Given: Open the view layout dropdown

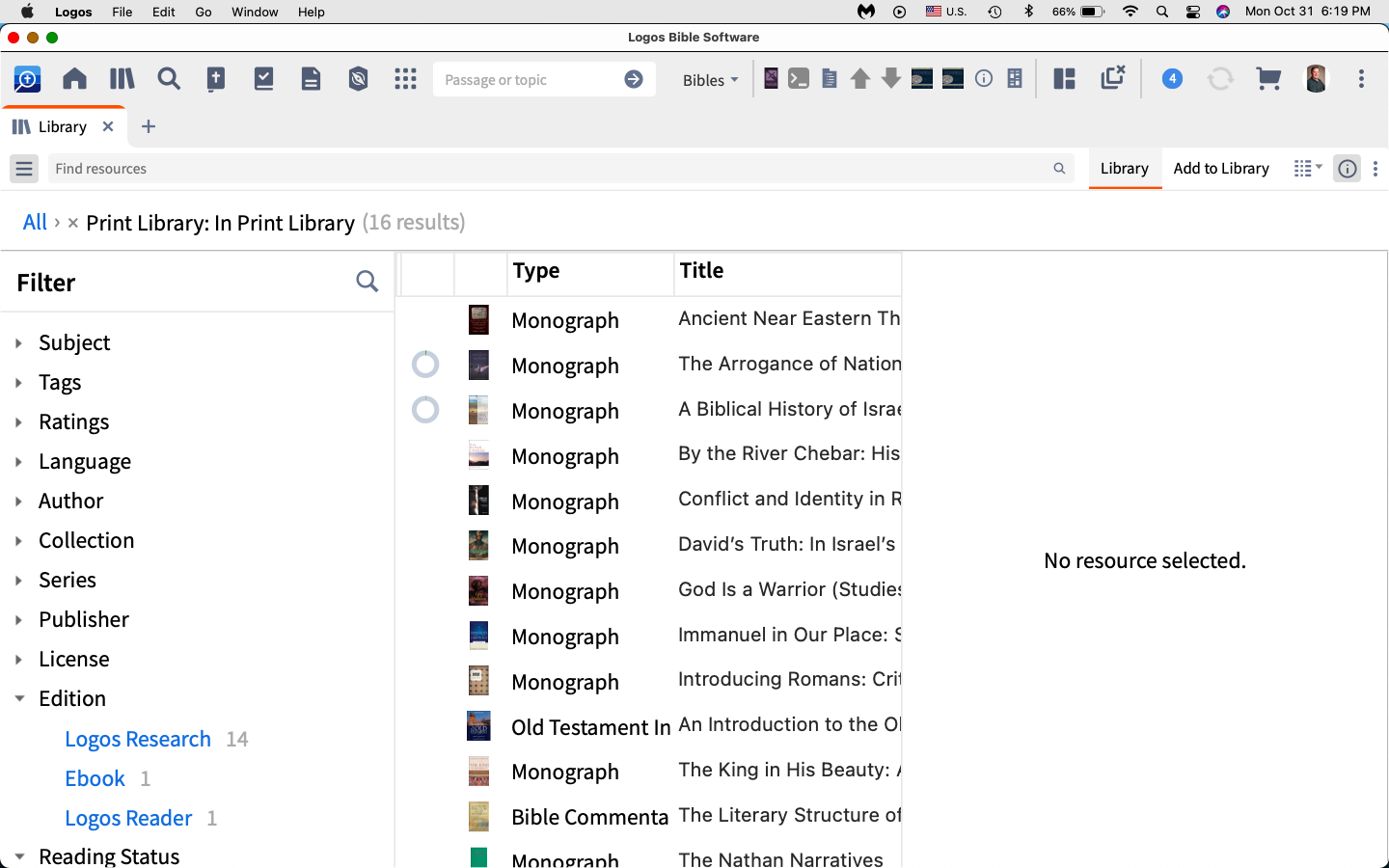Looking at the screenshot, I should 1308,169.
